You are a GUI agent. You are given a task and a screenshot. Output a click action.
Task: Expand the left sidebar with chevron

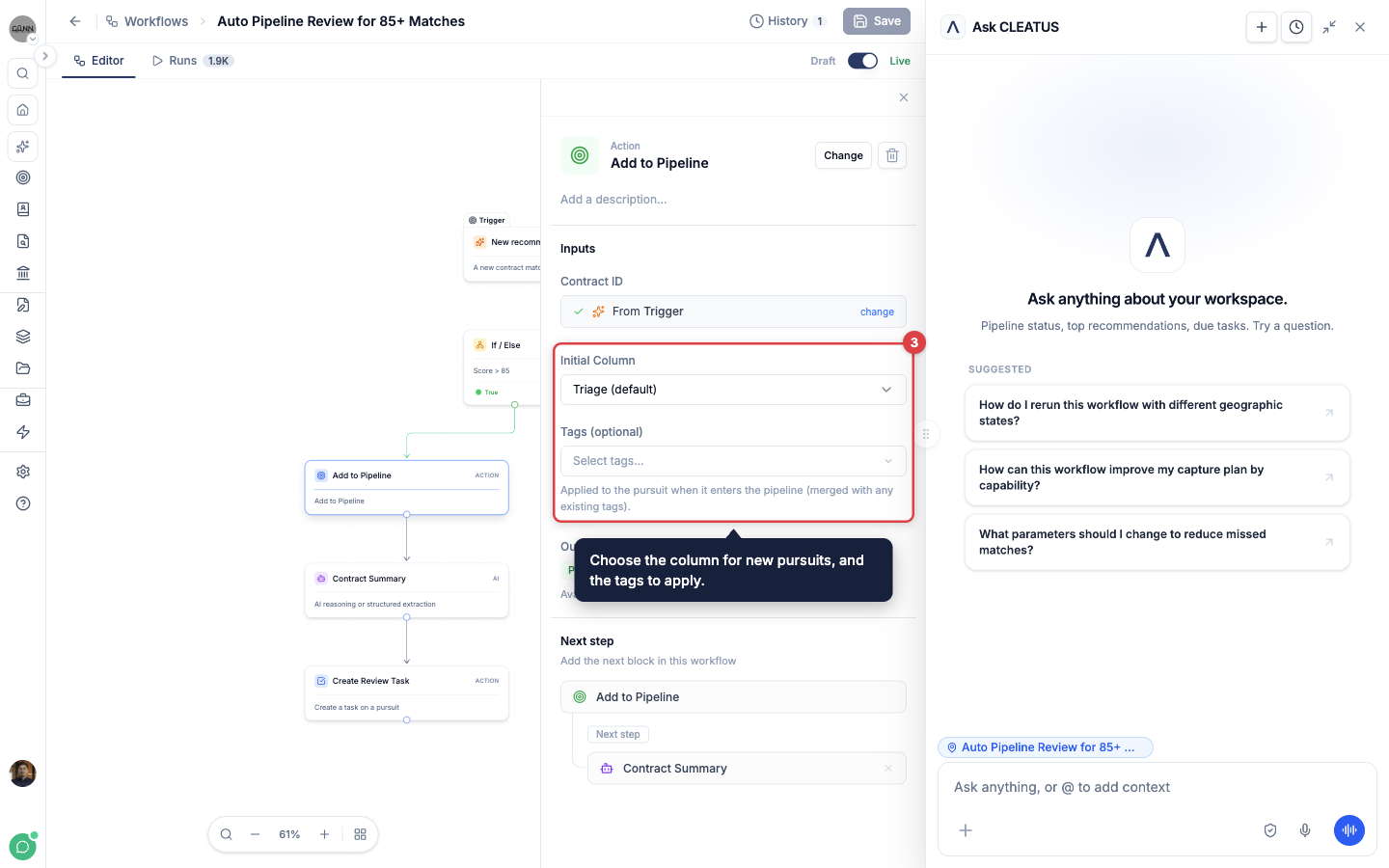click(45, 56)
